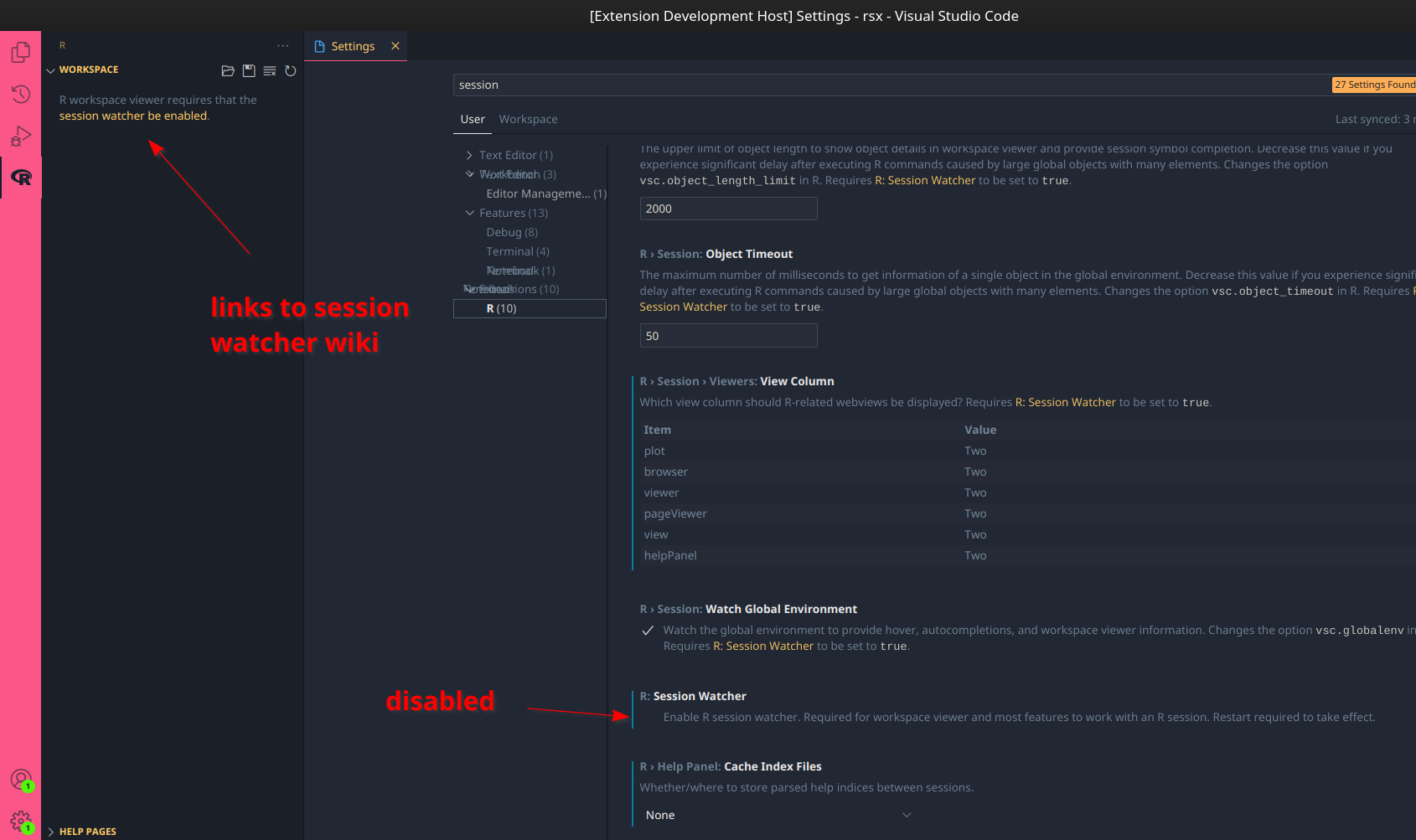Image resolution: width=1416 pixels, height=840 pixels.
Task: Collapse the Workbench settings group chevron
Action: click(469, 174)
